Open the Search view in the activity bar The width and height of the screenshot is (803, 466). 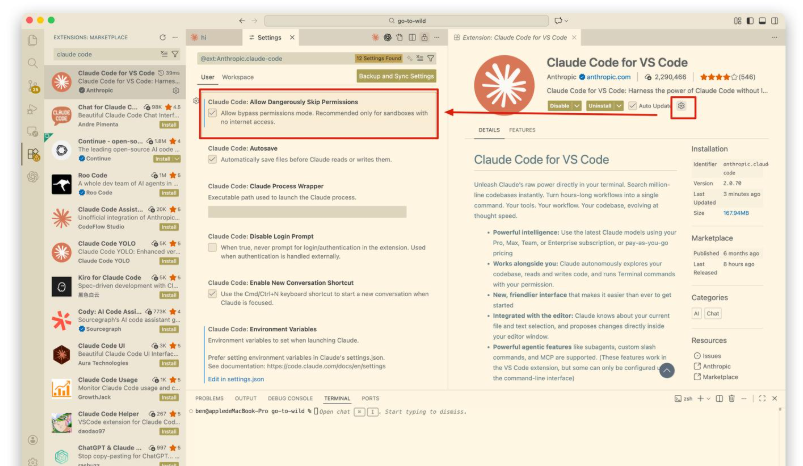(x=33, y=63)
